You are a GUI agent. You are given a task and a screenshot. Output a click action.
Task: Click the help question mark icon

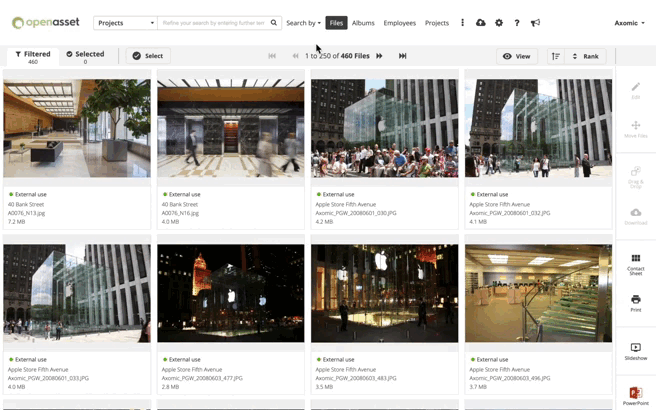click(x=517, y=23)
